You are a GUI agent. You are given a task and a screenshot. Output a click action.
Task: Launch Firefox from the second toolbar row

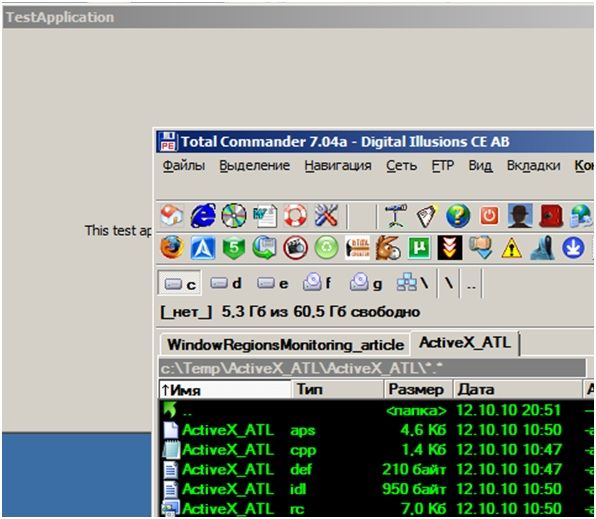[172, 247]
